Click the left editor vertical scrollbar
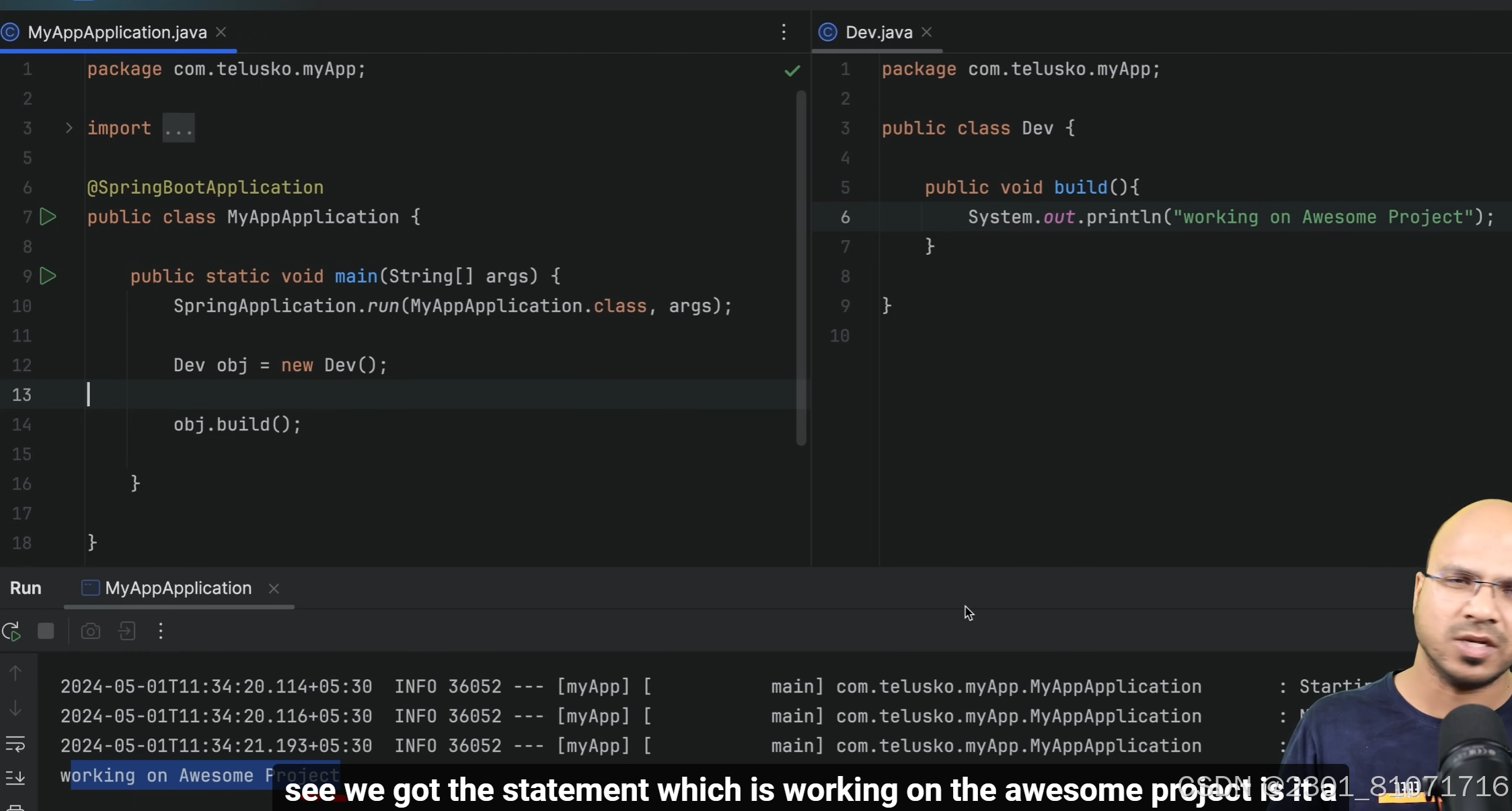The height and width of the screenshot is (811, 1512). pos(801,269)
